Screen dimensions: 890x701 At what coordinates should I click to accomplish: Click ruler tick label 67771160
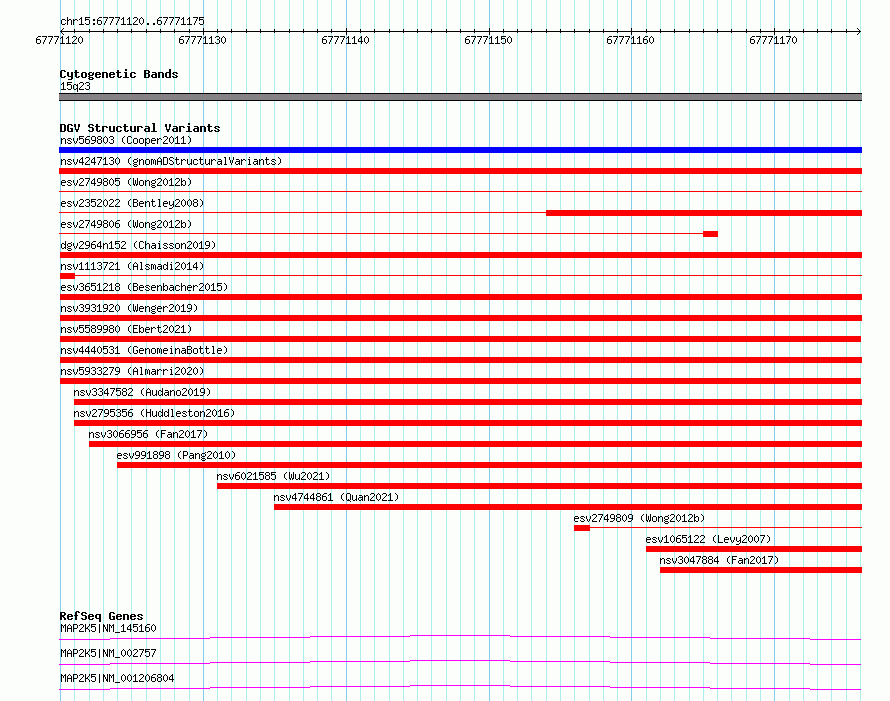(630, 40)
